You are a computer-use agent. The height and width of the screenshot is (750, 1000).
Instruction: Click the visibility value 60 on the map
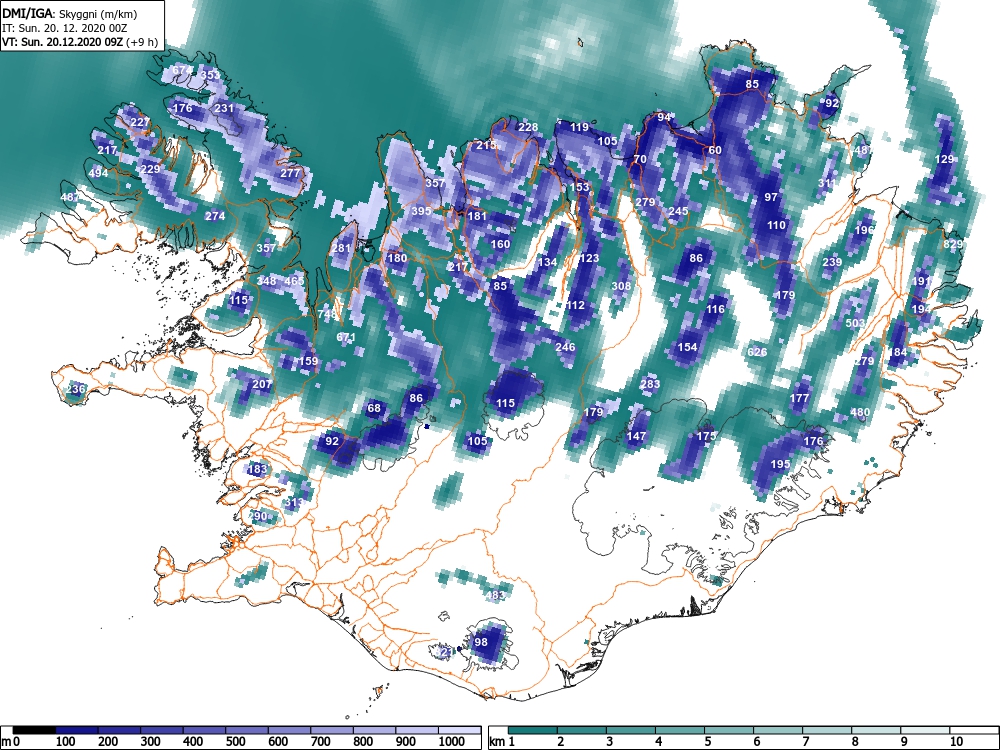pyautogui.click(x=714, y=151)
